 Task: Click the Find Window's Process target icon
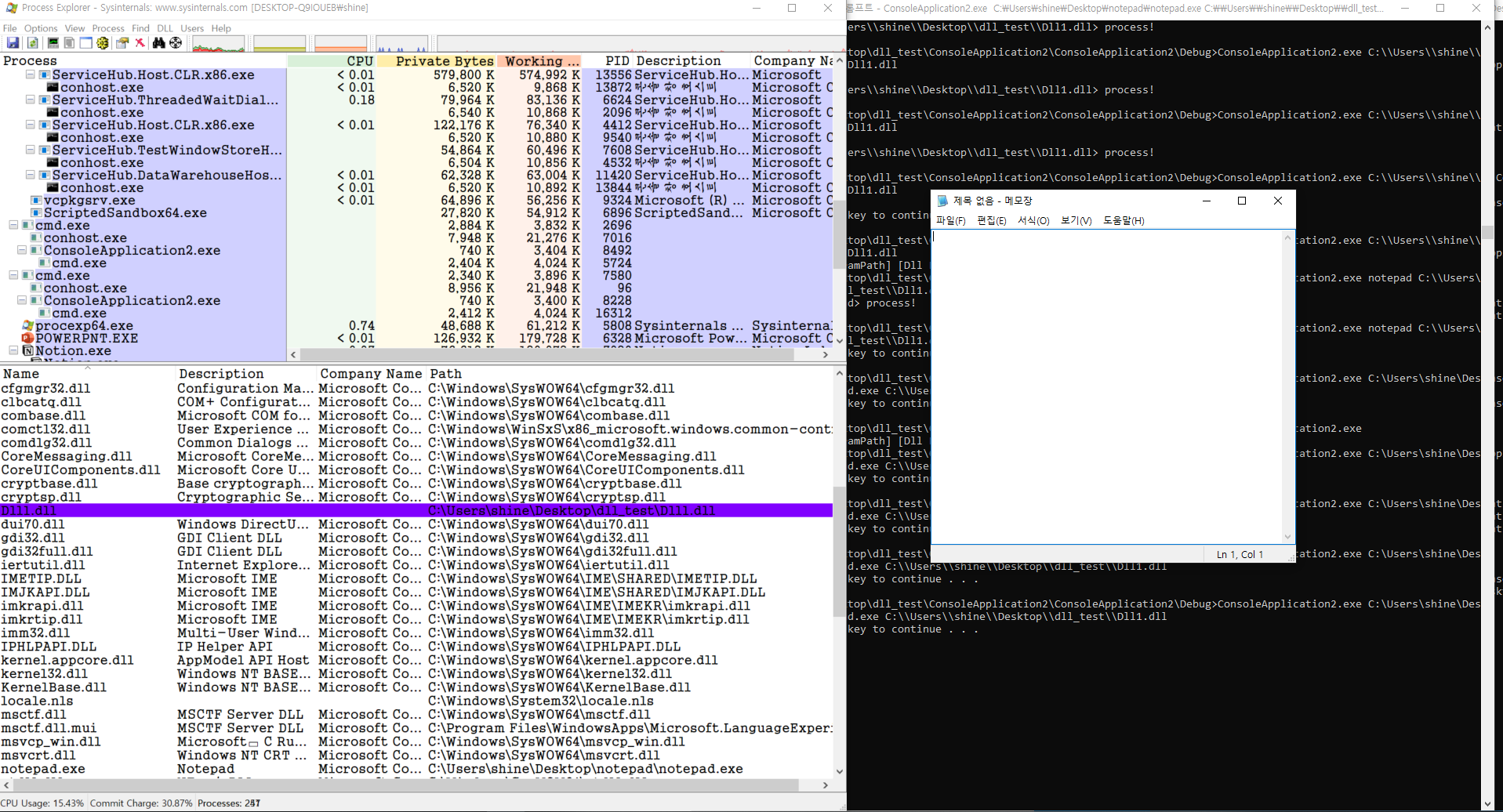tap(175, 43)
